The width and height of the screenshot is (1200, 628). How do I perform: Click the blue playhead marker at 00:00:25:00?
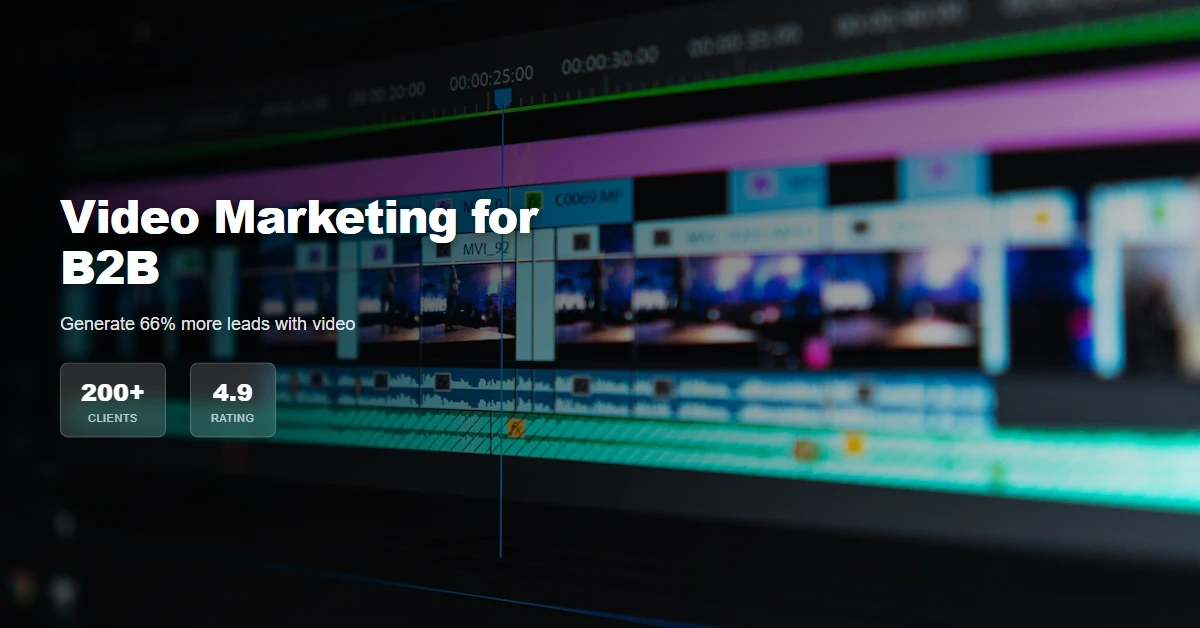(x=503, y=97)
